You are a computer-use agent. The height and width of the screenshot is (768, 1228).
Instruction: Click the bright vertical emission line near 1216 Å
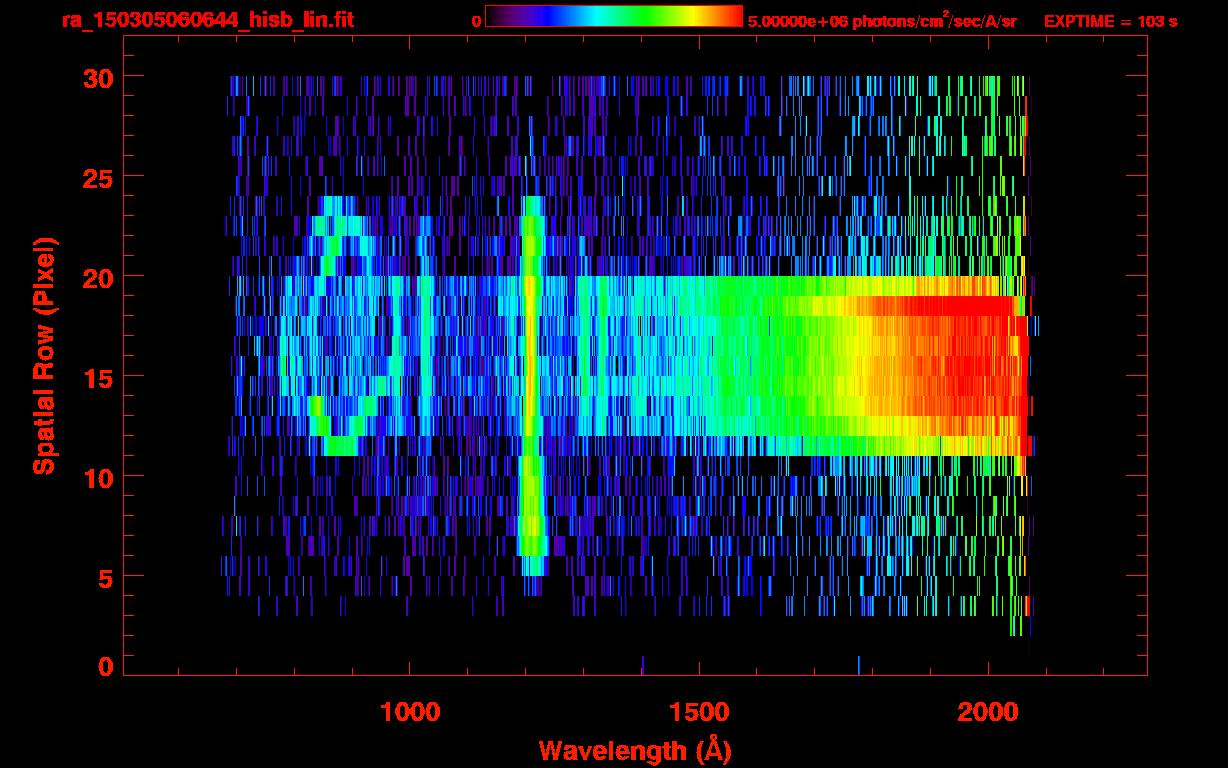[x=532, y=385]
